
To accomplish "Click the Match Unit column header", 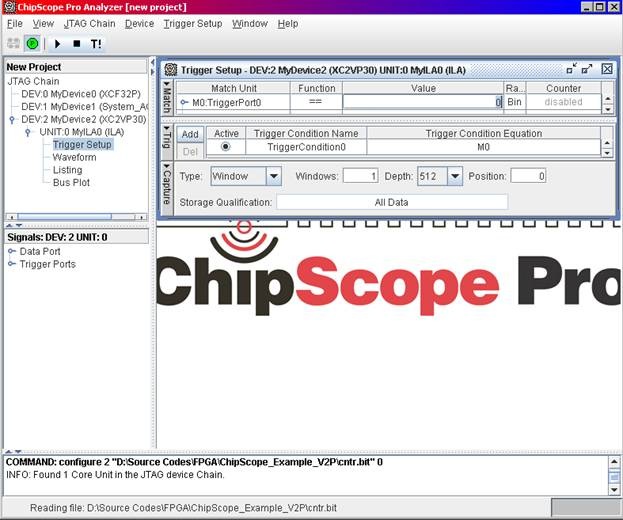I will point(234,88).
